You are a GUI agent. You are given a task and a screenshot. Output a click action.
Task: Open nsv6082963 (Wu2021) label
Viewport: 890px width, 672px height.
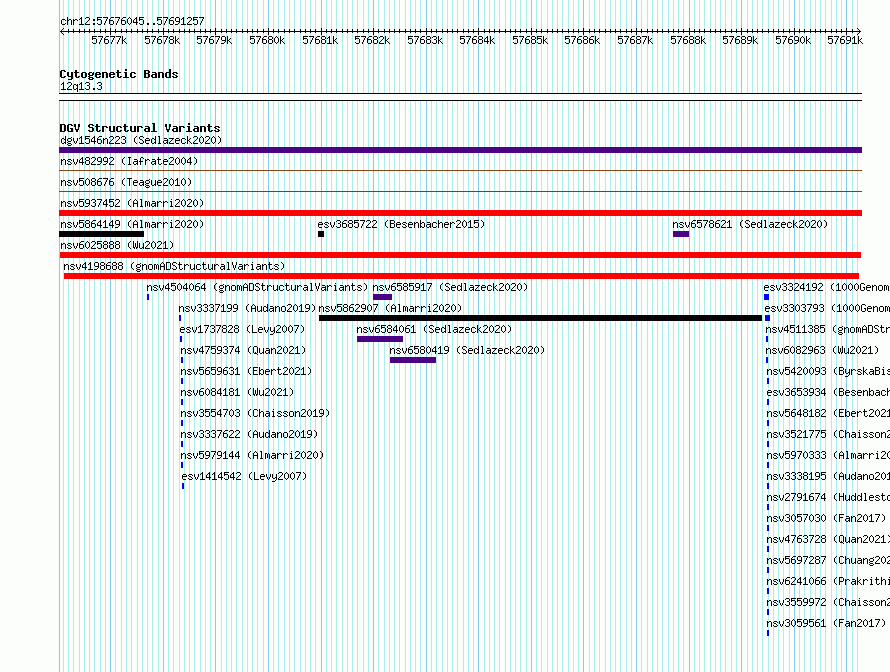(x=822, y=350)
